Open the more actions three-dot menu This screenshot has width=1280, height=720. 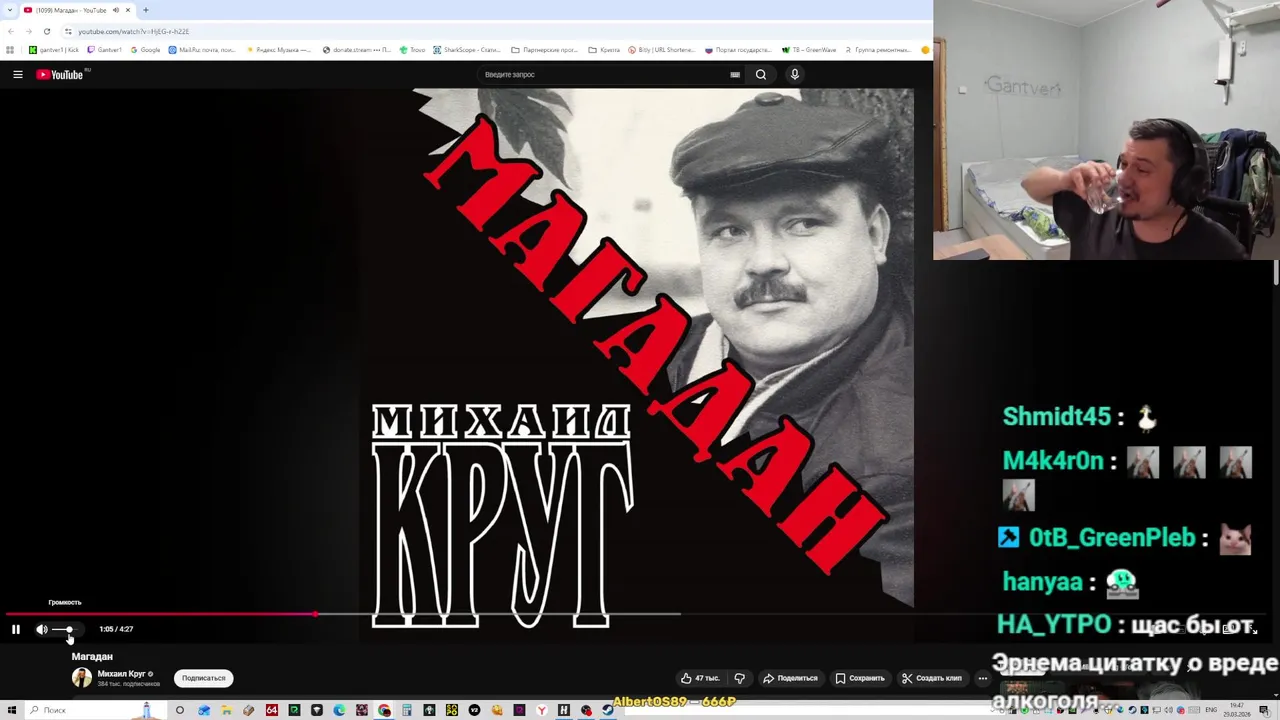tap(983, 678)
